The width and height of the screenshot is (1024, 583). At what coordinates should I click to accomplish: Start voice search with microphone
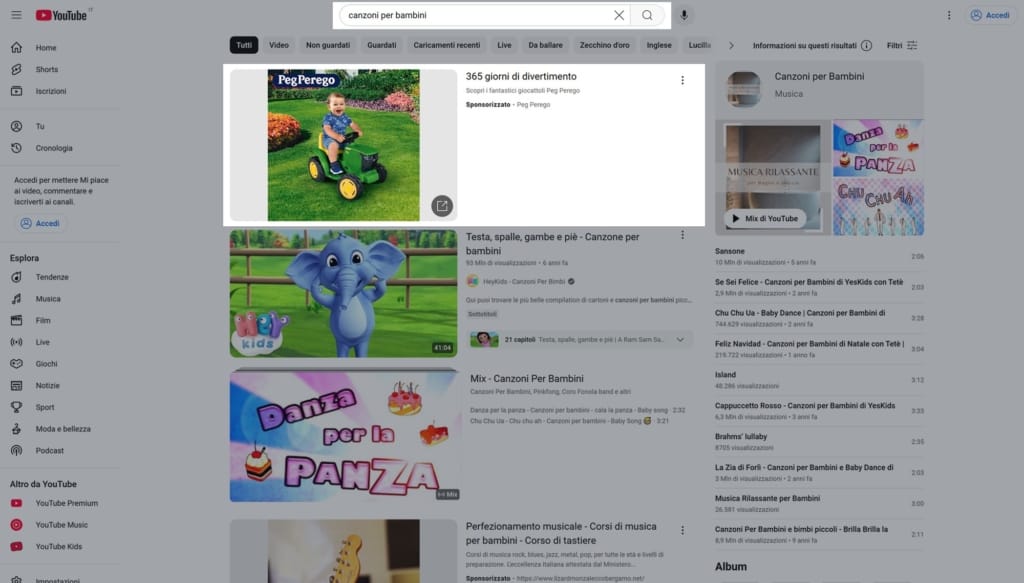[x=684, y=15]
